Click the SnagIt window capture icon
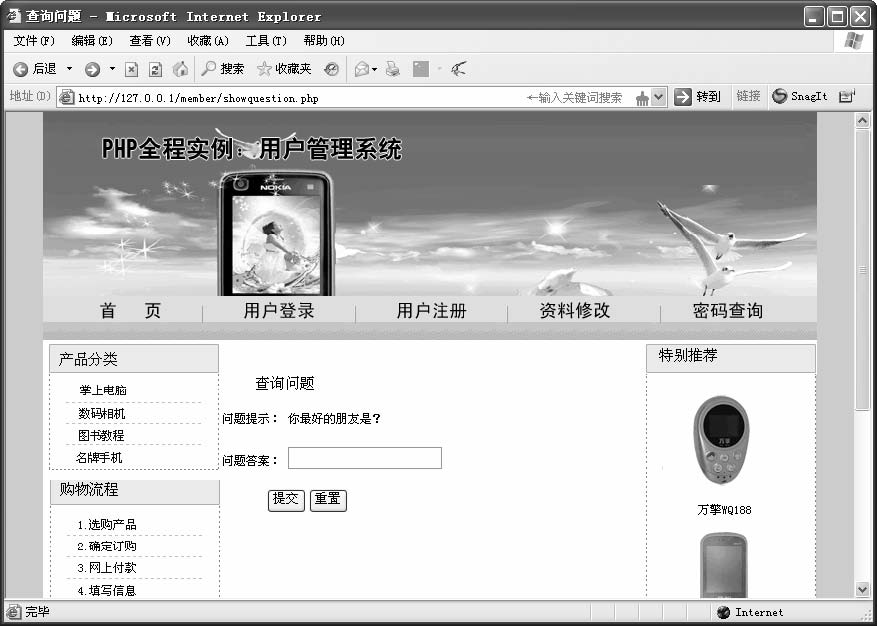 [x=847, y=96]
